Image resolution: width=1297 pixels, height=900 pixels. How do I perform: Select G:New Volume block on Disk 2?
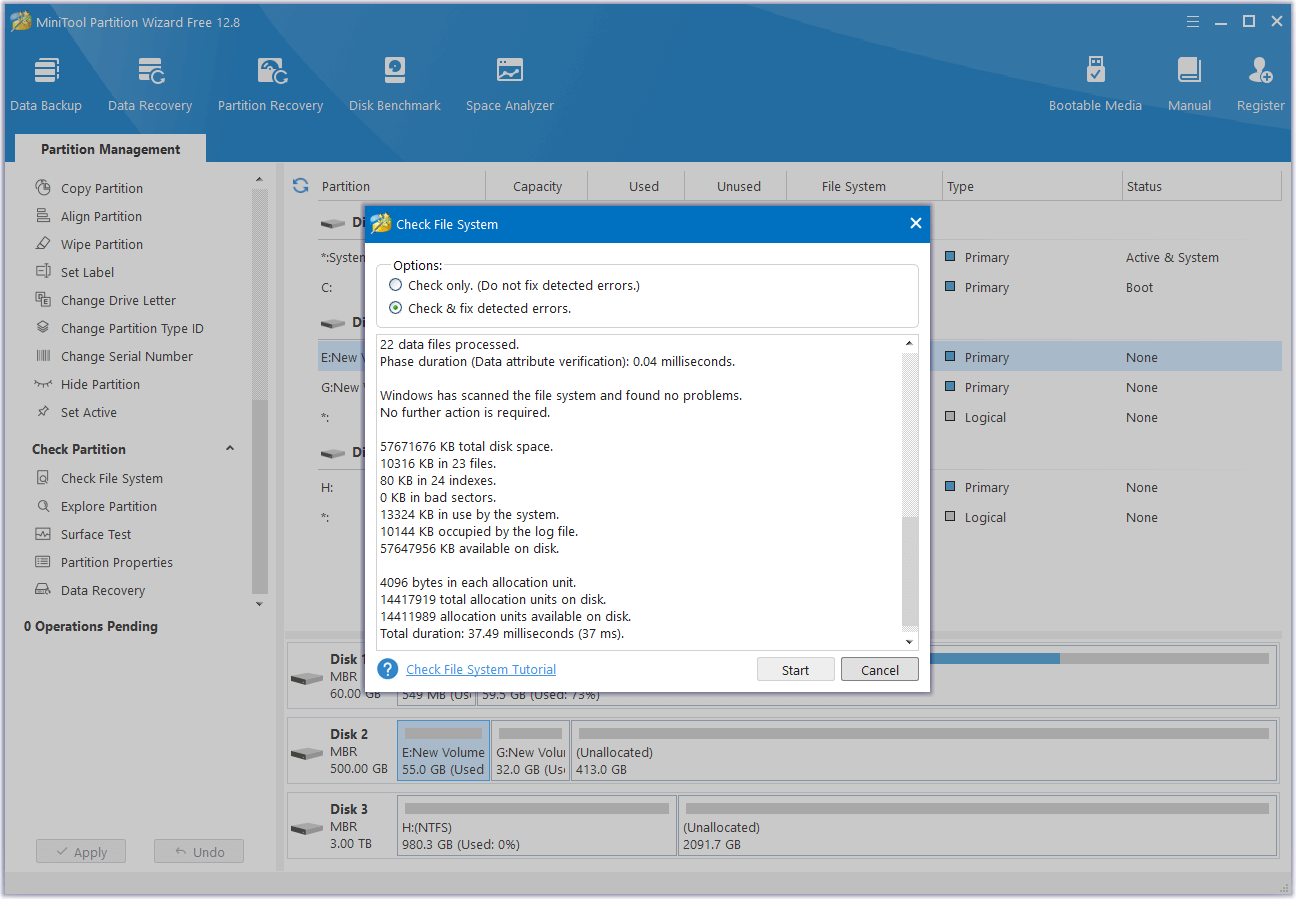click(x=530, y=751)
